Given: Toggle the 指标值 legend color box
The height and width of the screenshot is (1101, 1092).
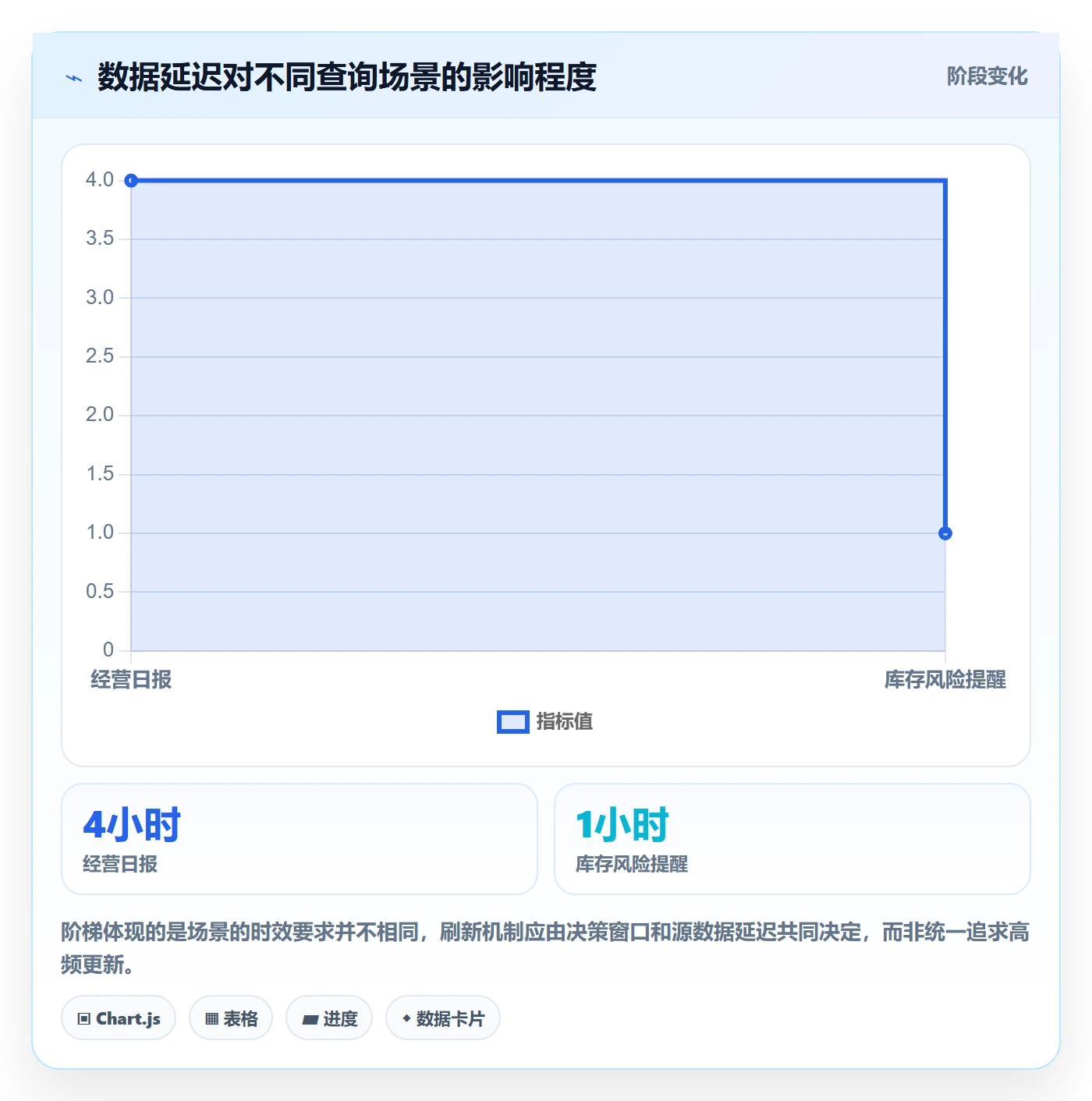Looking at the screenshot, I should [x=513, y=722].
